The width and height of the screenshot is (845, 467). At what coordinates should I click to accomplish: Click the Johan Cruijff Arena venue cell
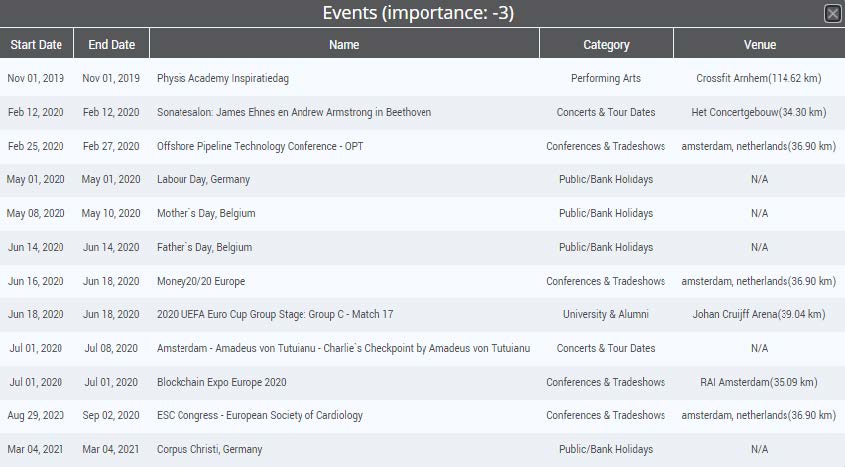click(x=759, y=314)
